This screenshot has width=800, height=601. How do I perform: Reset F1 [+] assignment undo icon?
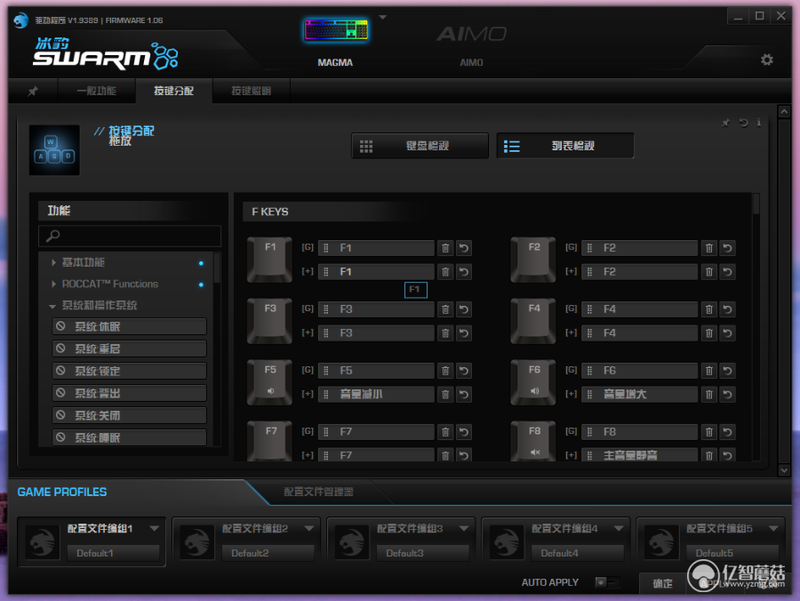click(464, 272)
